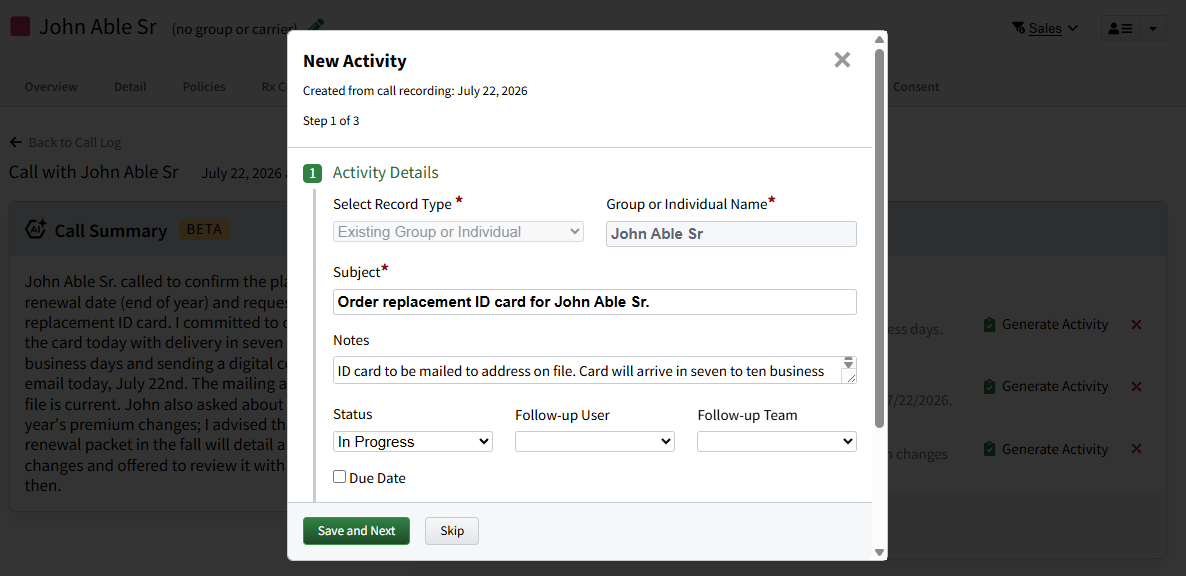This screenshot has width=1186, height=576.
Task: Click the contact list icon button
Action: (1119, 28)
